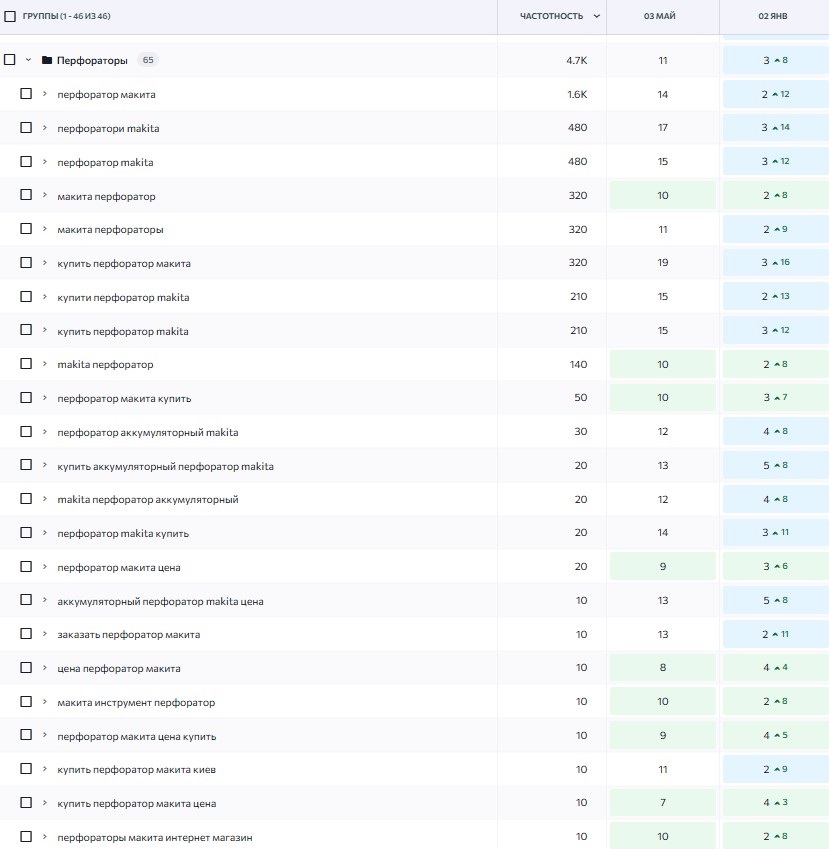This screenshot has height=849, width=829.
Task: Toggle the select-all checkbox in header
Action: pyautogui.click(x=10, y=16)
